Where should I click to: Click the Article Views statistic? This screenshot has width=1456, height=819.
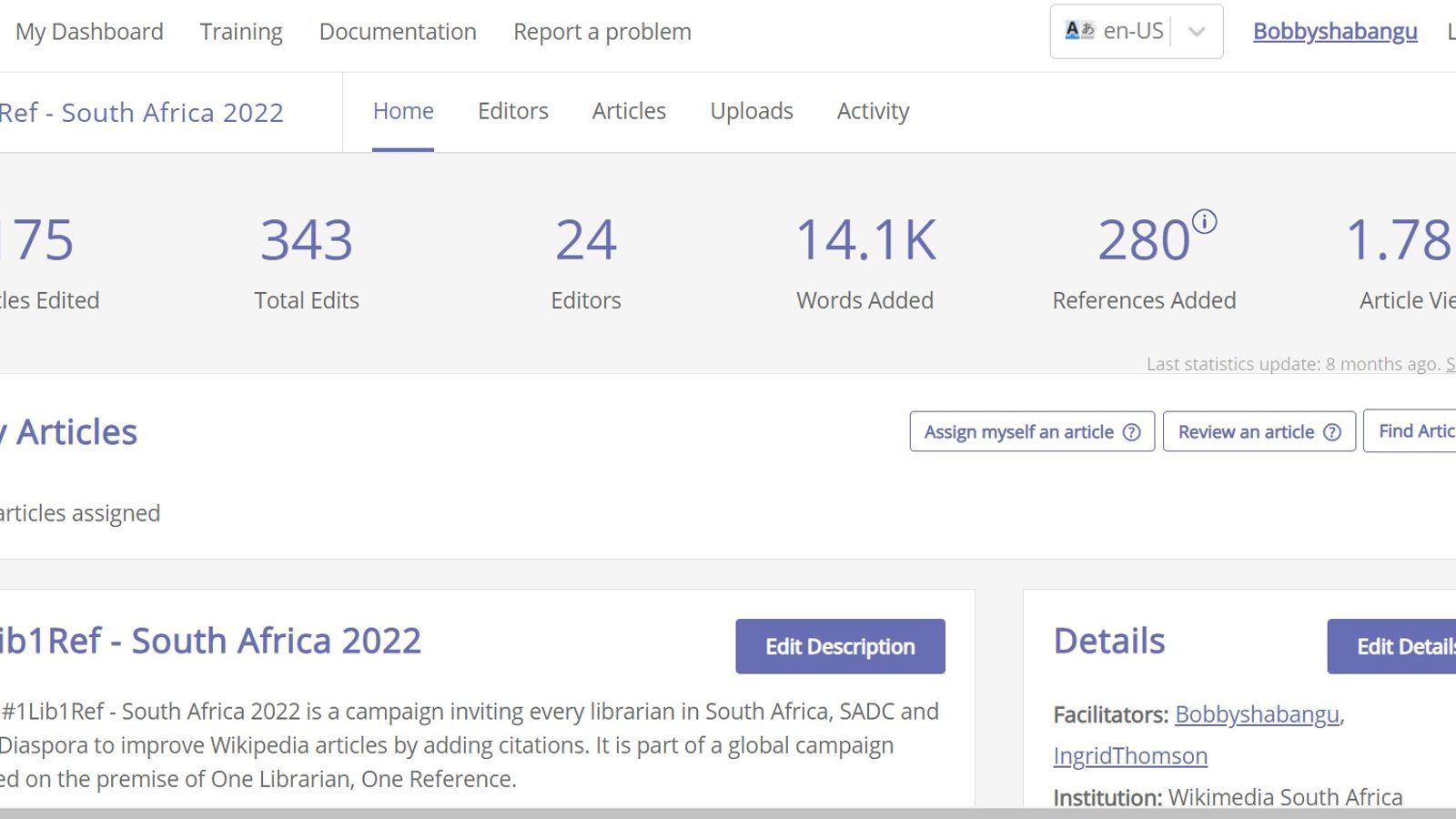click(1400, 263)
